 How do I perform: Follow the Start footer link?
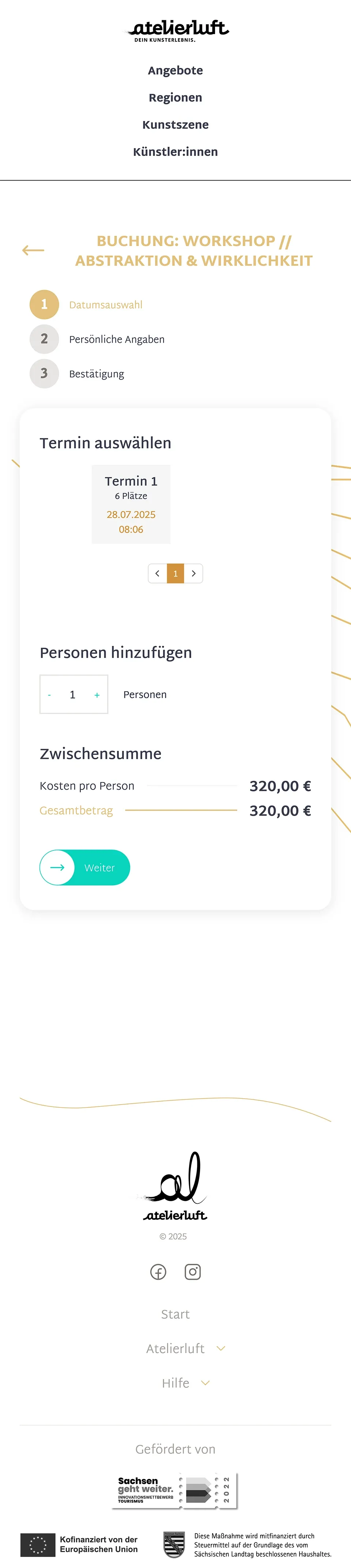175,1314
